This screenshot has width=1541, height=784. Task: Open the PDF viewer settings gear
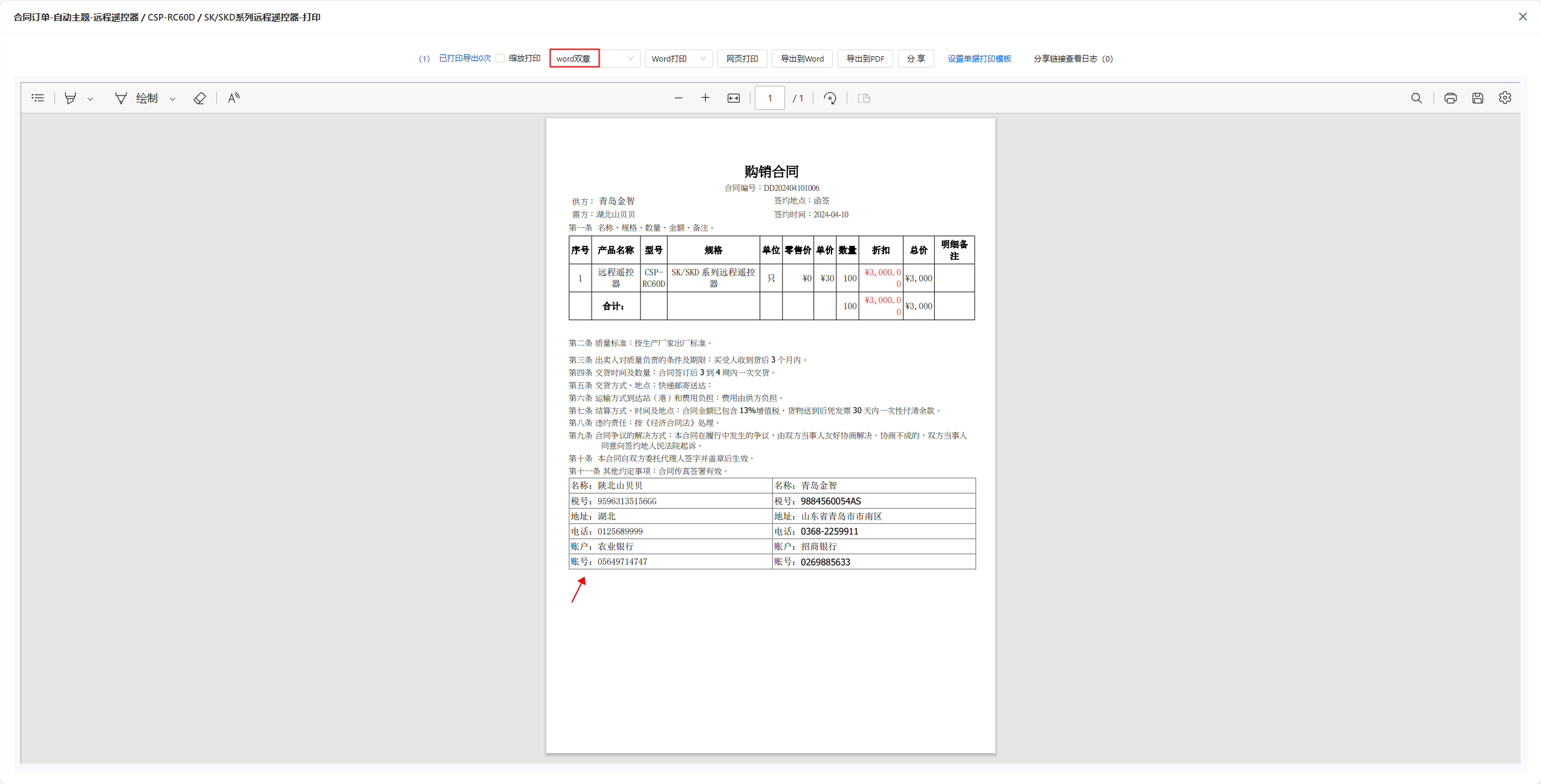tap(1505, 98)
